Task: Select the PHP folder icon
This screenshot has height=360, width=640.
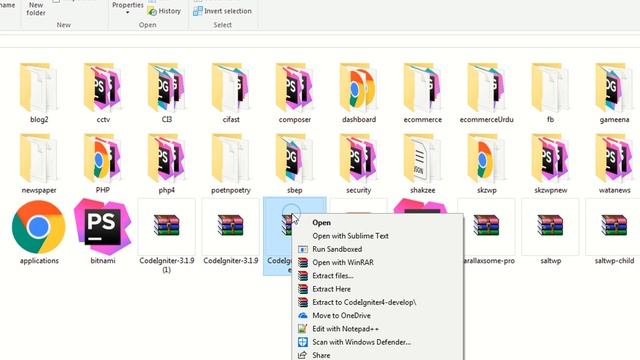Action: point(103,158)
